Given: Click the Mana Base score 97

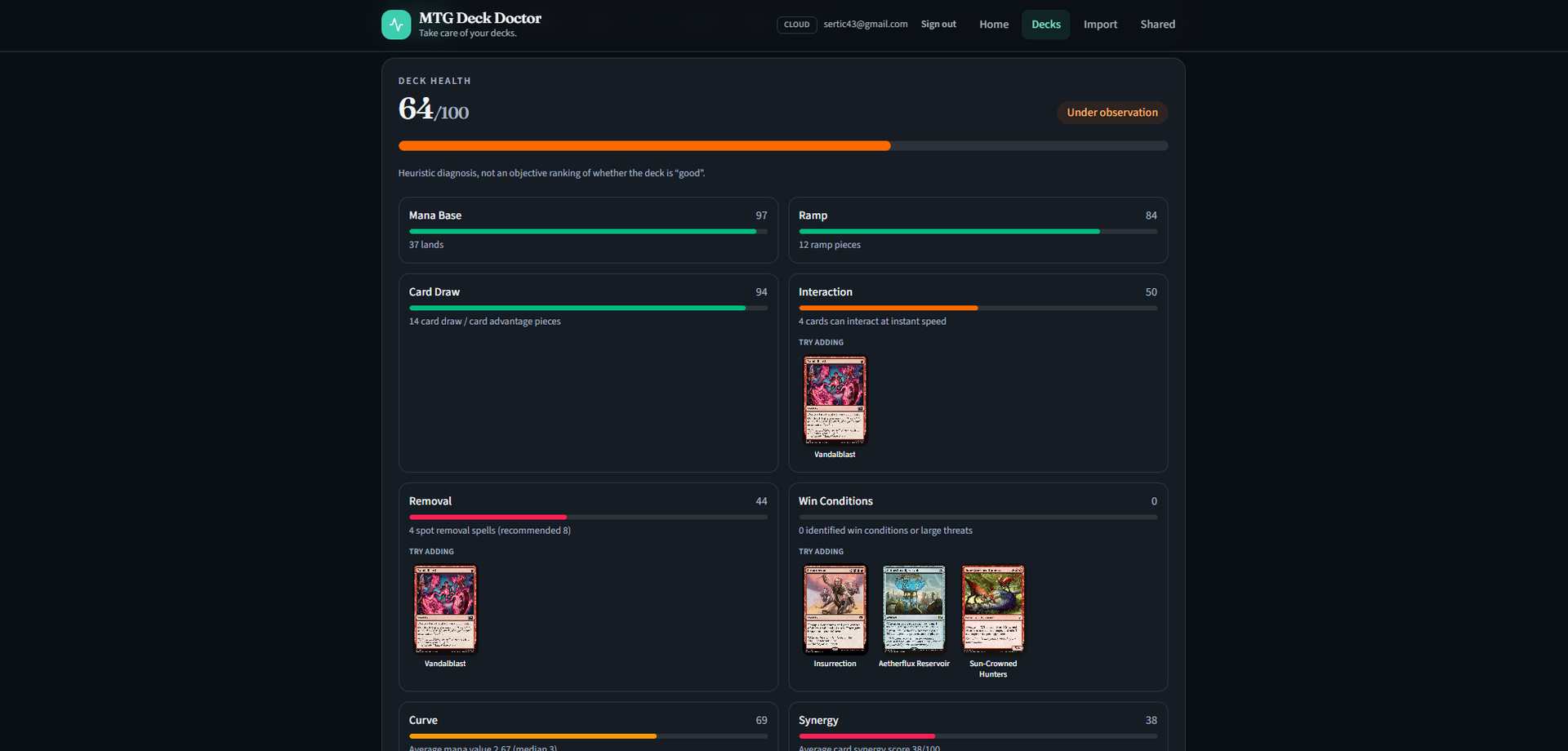Looking at the screenshot, I should coord(761,216).
